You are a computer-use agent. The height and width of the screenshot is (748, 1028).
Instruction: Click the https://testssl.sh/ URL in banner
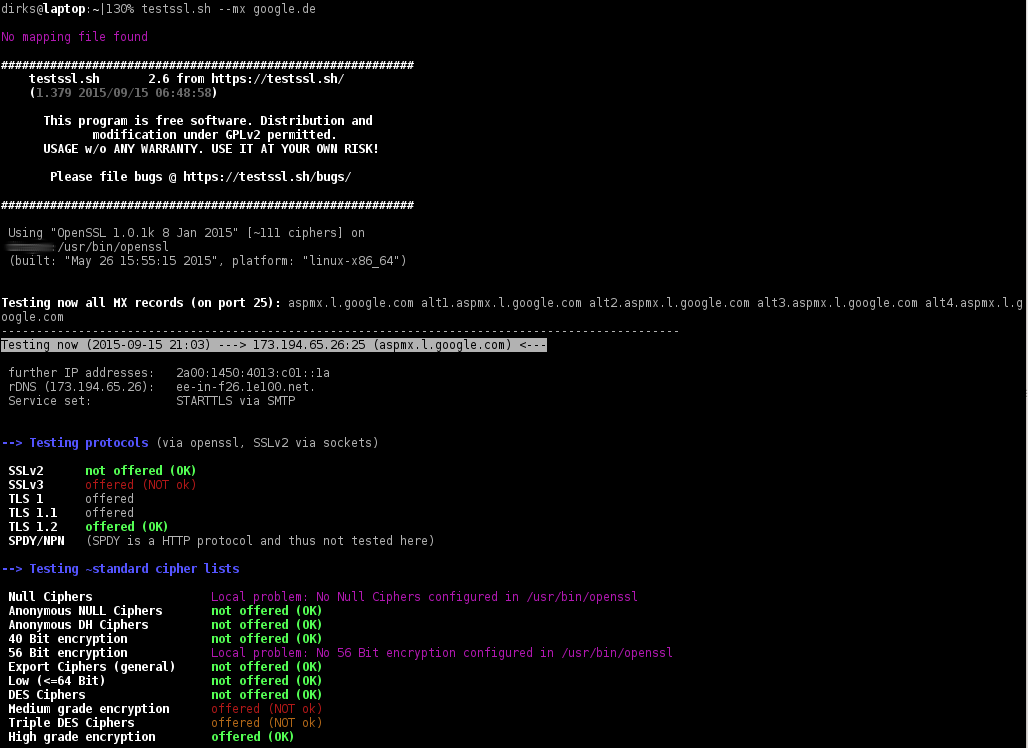coord(278,79)
